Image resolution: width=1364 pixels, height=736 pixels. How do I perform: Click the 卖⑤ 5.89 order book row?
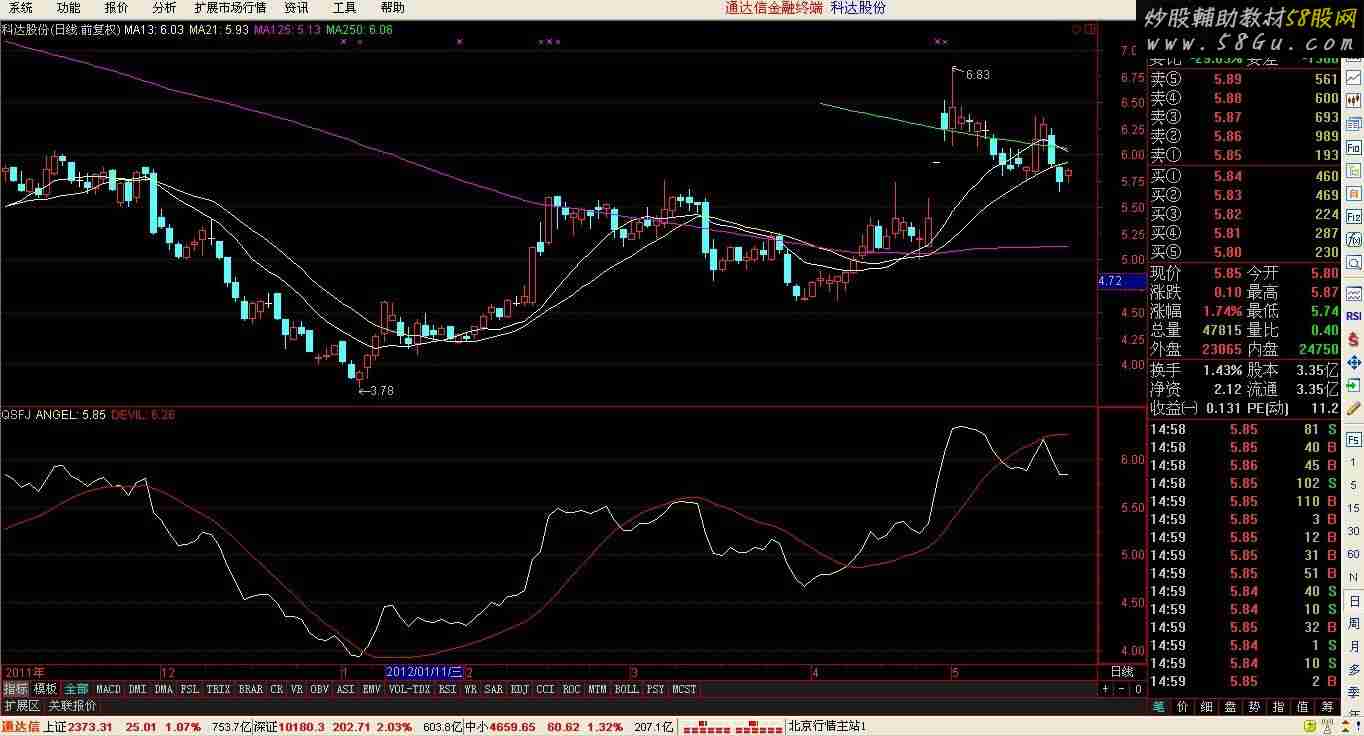click(x=1244, y=79)
